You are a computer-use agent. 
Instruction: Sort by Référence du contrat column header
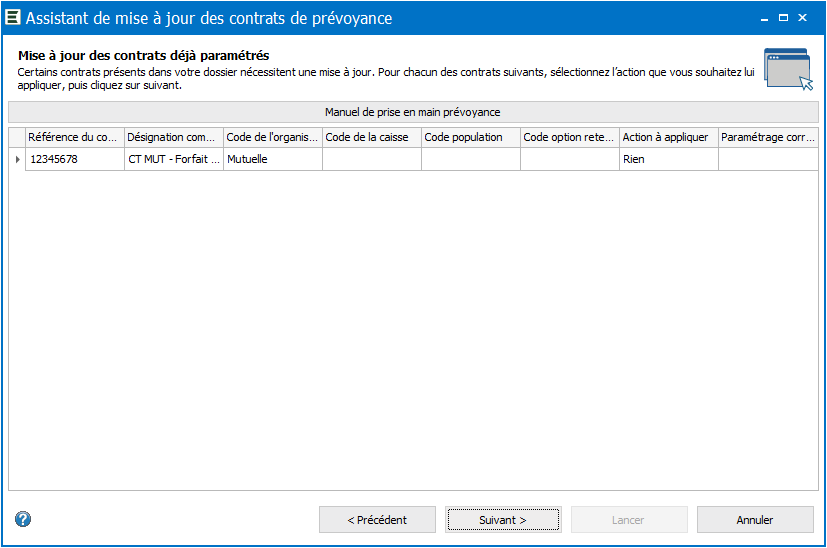coord(75,138)
